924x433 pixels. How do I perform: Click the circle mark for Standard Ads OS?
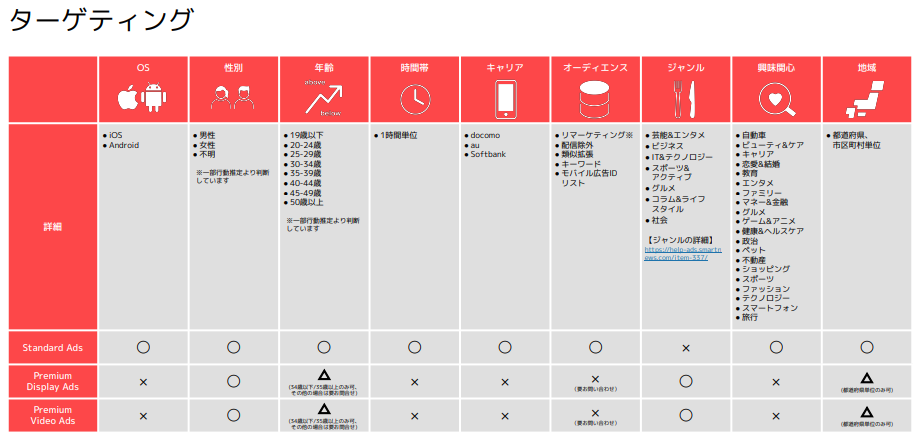143,347
